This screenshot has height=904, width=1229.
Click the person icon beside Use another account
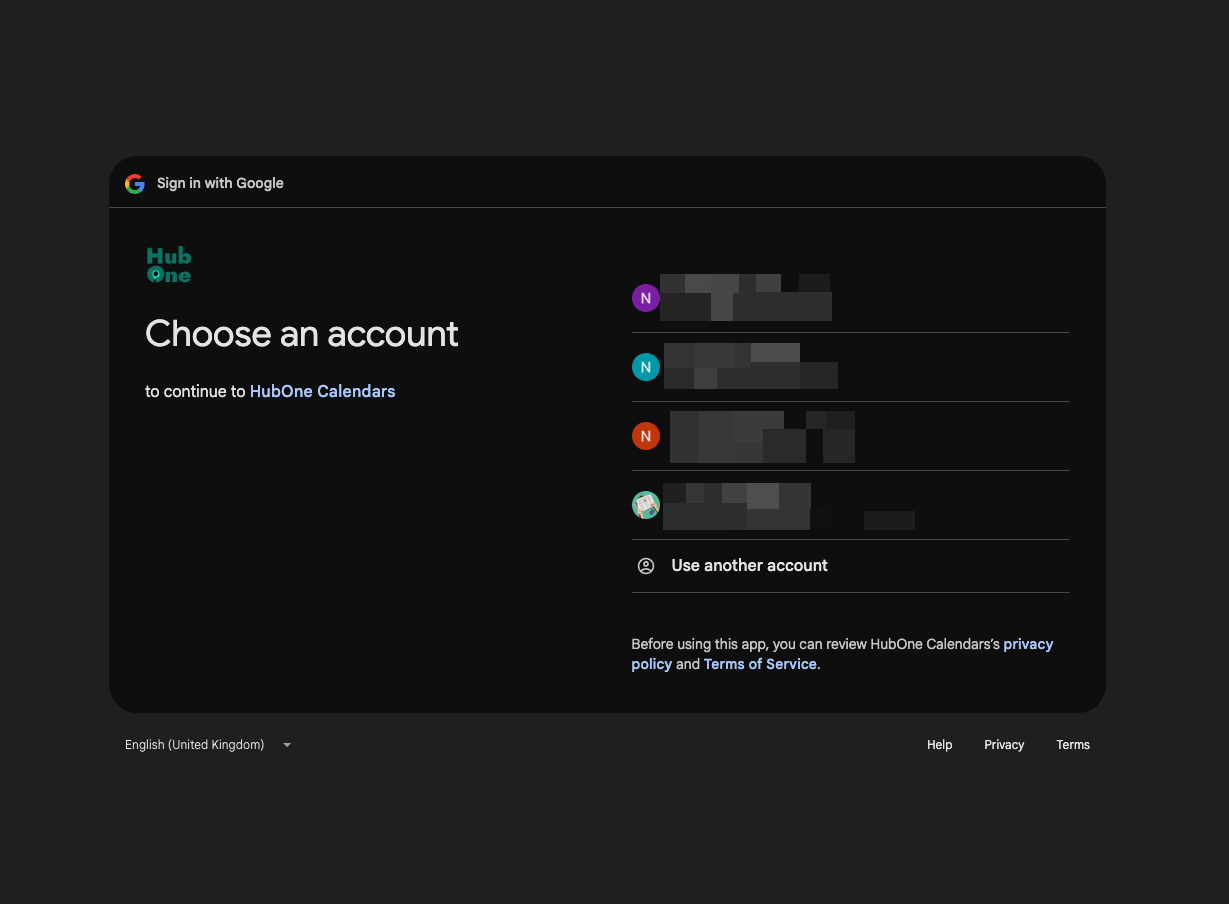tap(646, 566)
